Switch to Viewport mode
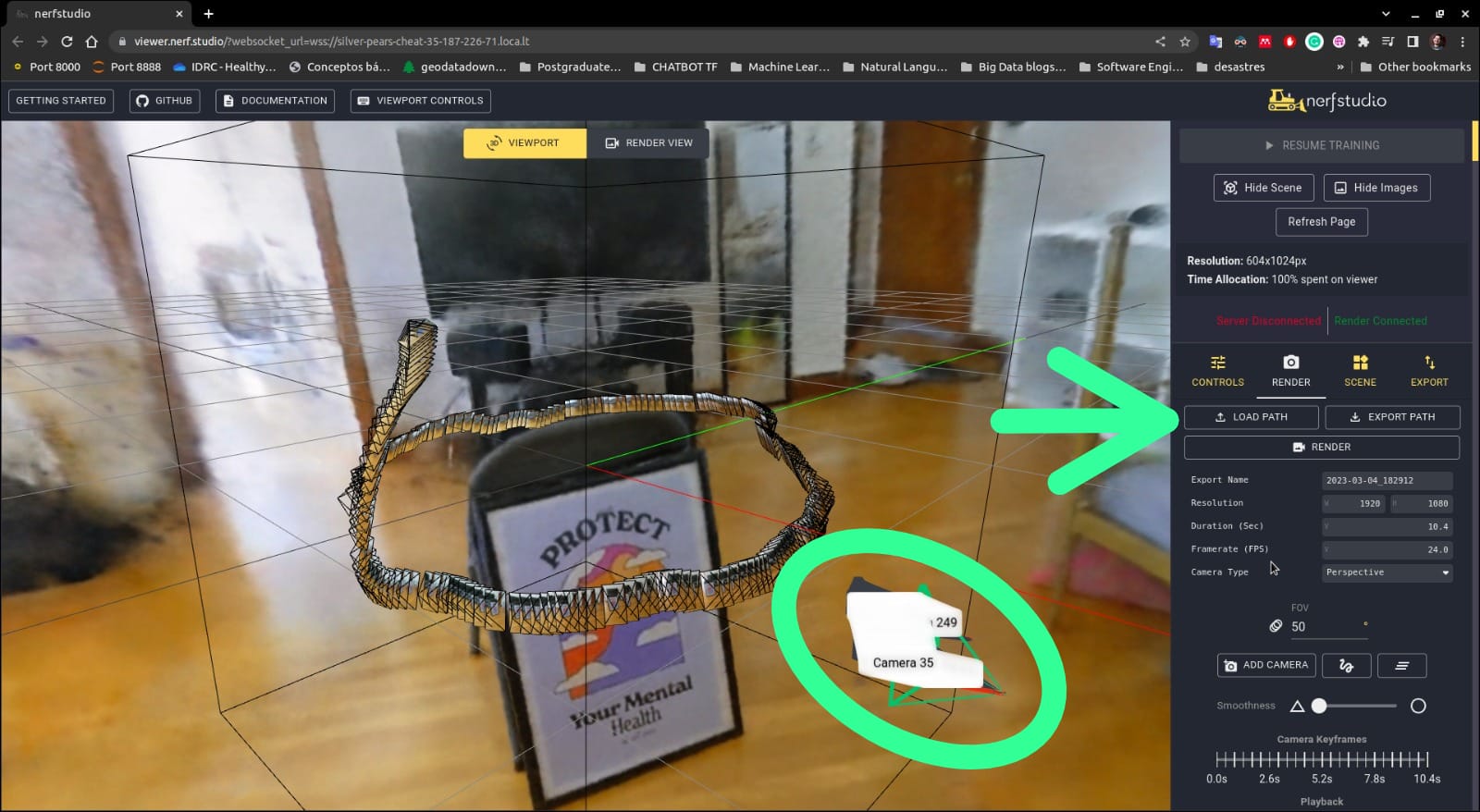The image size is (1480, 812). [x=524, y=143]
